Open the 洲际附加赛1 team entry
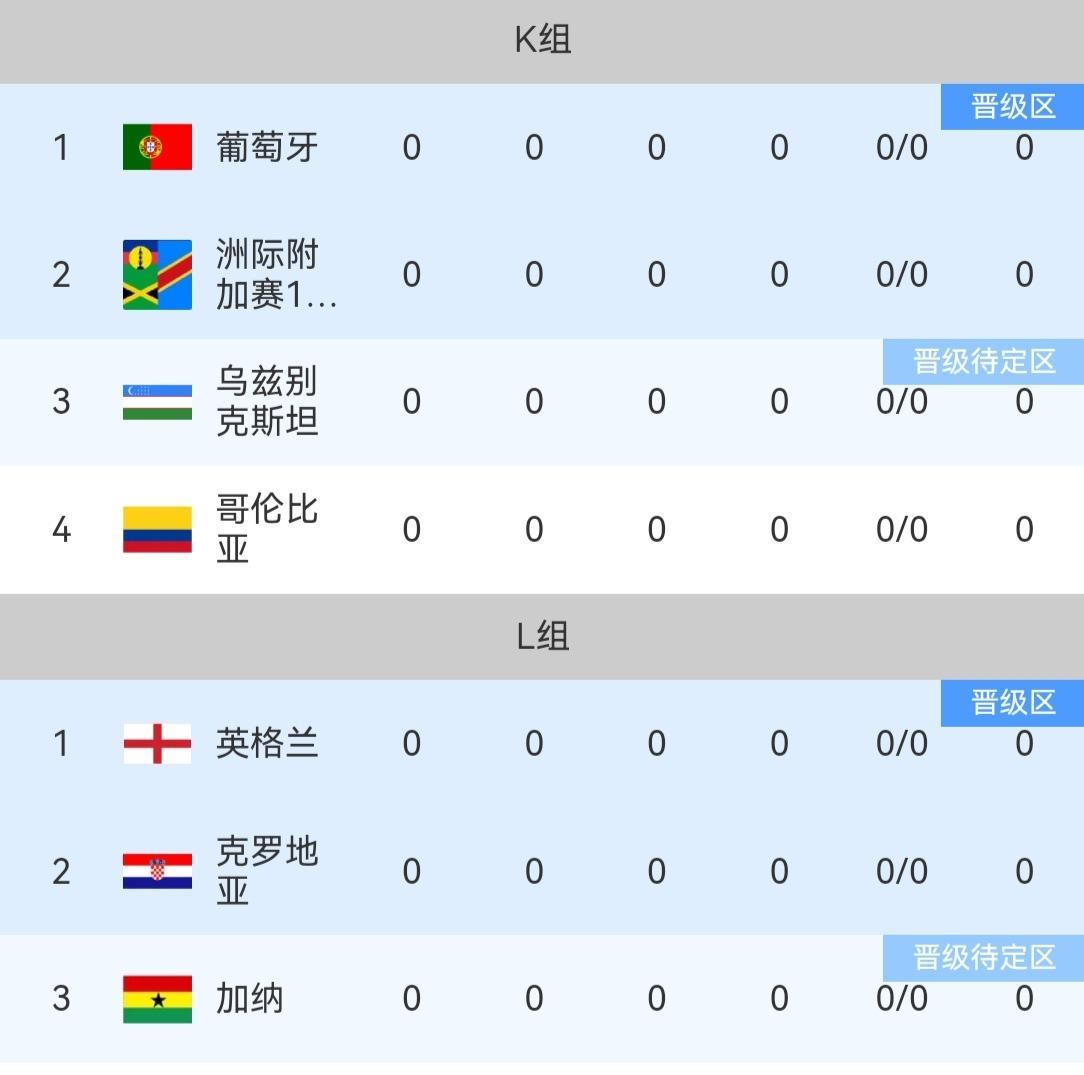The height and width of the screenshot is (1075, 1084). click(275, 275)
